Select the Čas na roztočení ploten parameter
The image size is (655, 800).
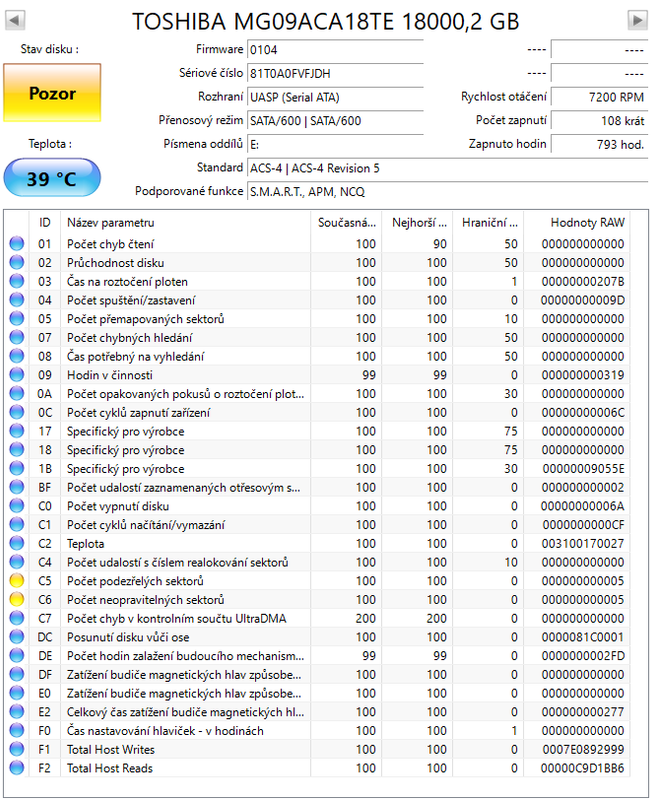click(x=127, y=282)
